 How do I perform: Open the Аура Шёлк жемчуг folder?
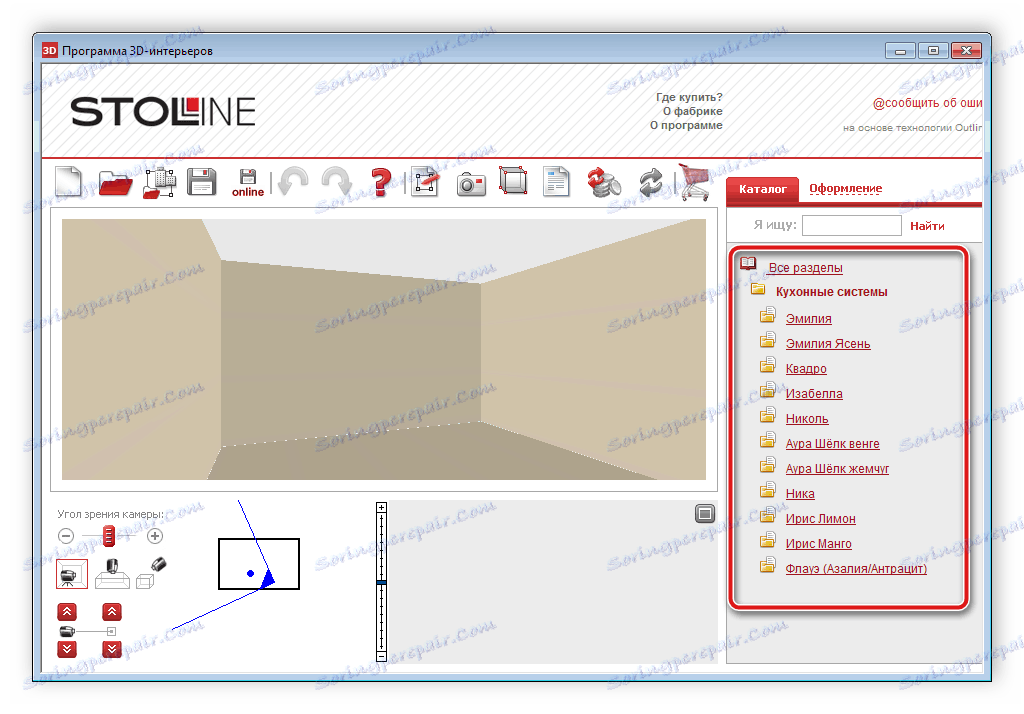pos(837,468)
